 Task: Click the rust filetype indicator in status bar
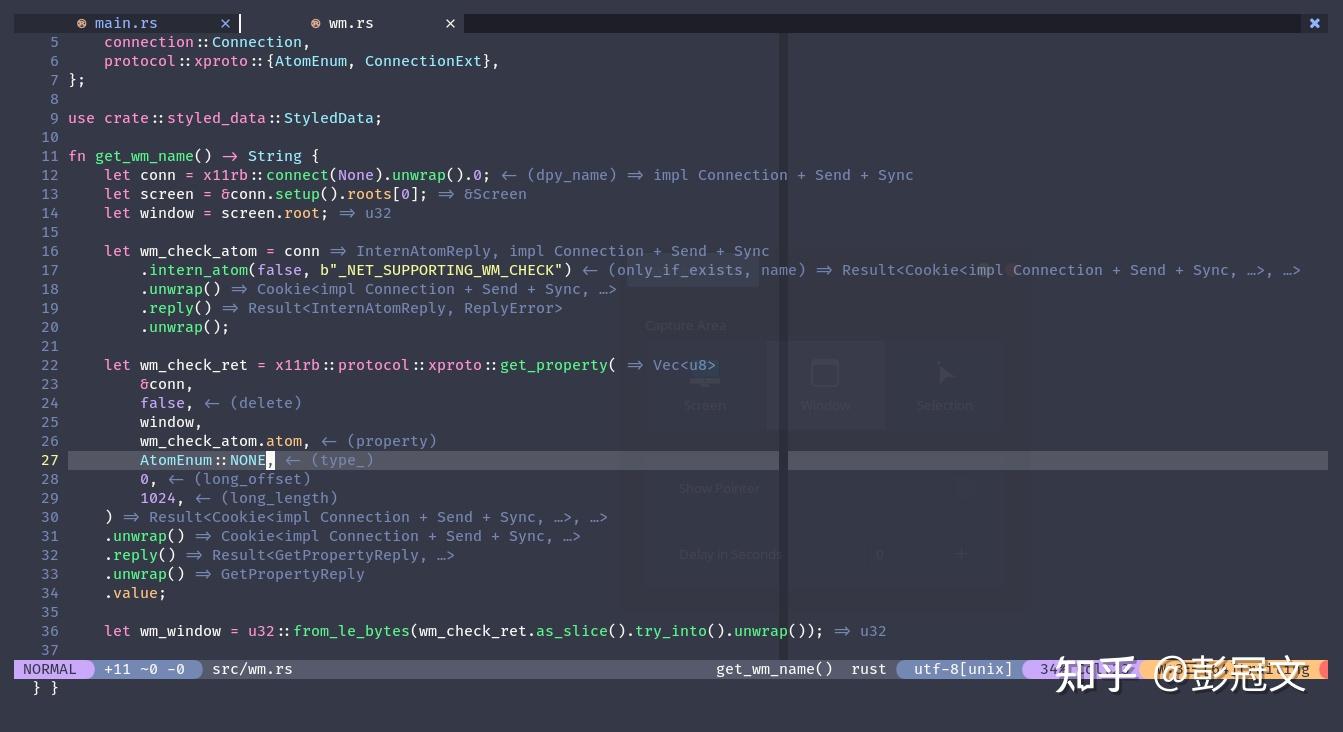[868, 669]
